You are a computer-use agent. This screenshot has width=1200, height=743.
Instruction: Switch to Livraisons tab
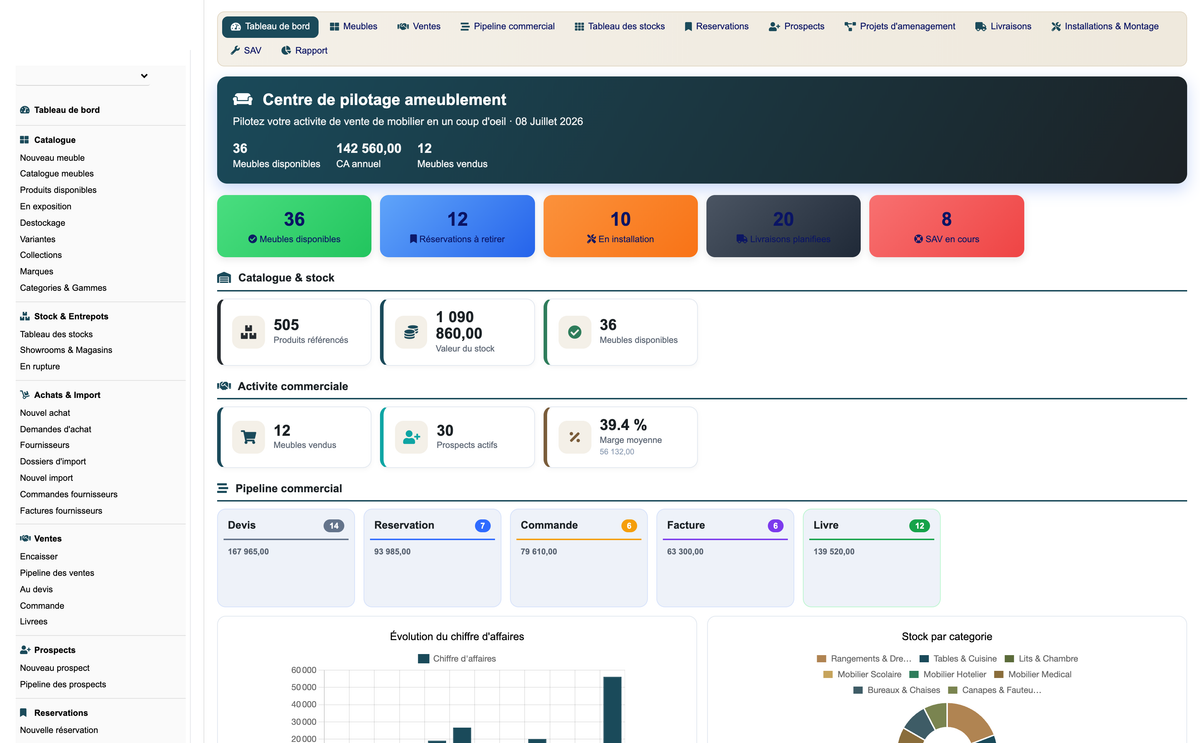pyautogui.click(x=1003, y=26)
